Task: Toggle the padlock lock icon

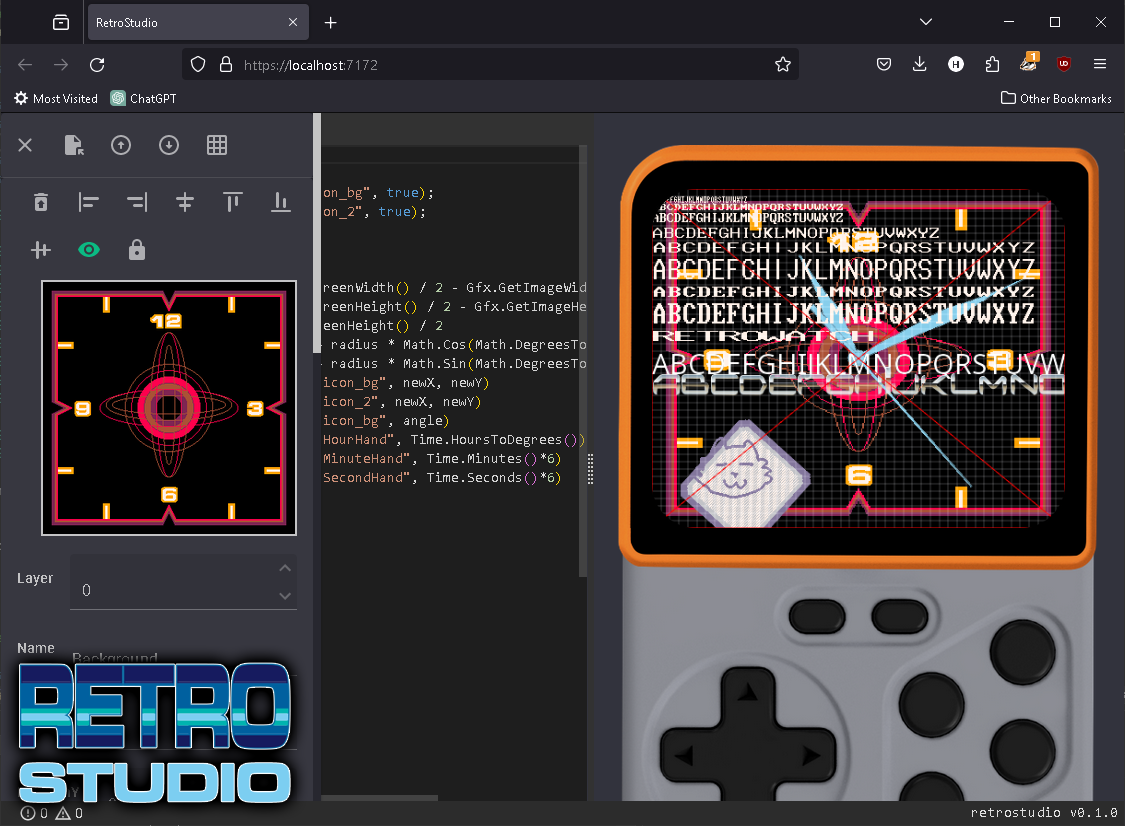Action: 137,250
